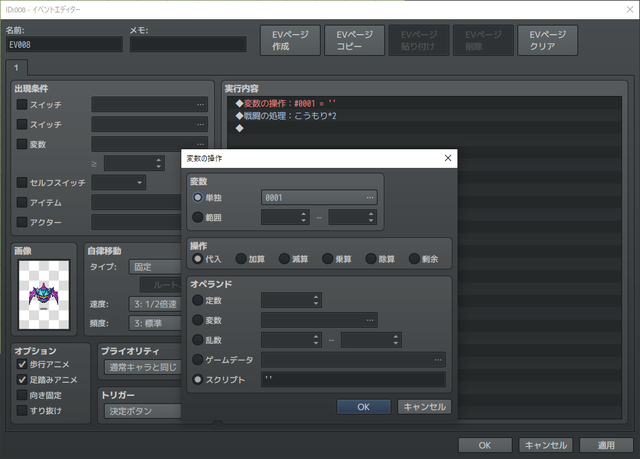Click 適用 apply button
The width and height of the screenshot is (640, 459).
[606, 445]
